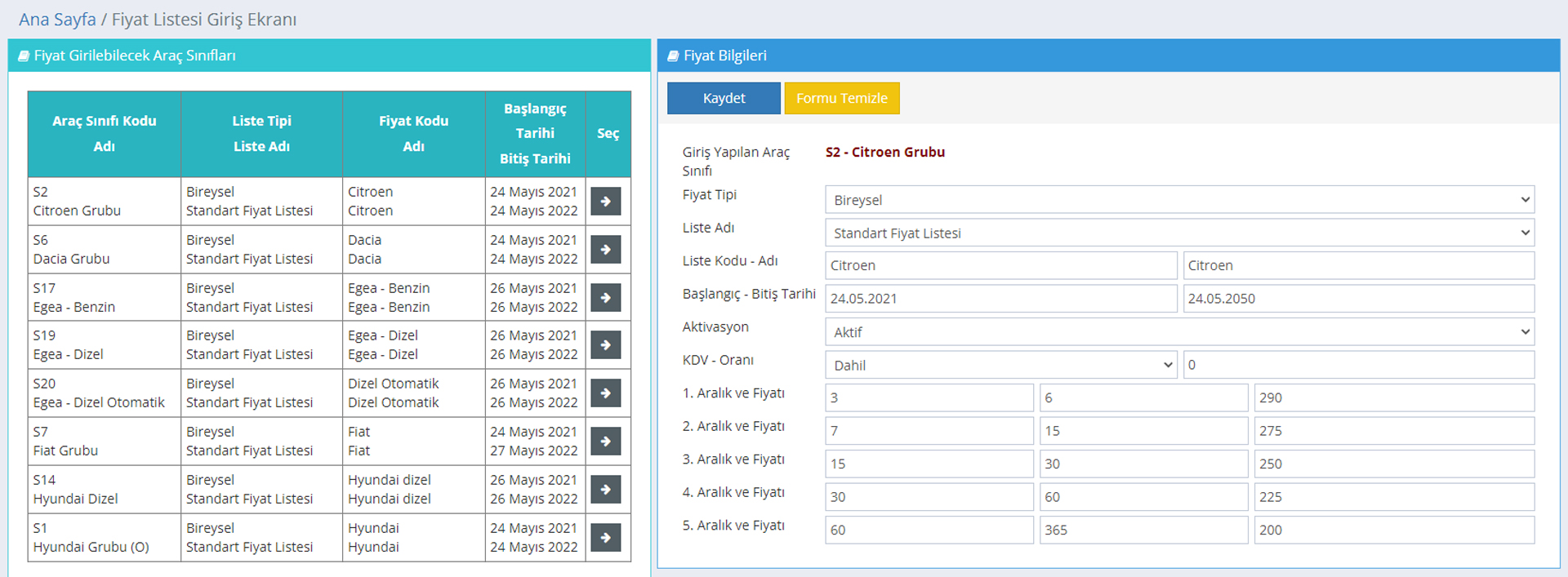The image size is (1568, 577).
Task: Click 2. Aralık start field with value 7
Action: [929, 431]
